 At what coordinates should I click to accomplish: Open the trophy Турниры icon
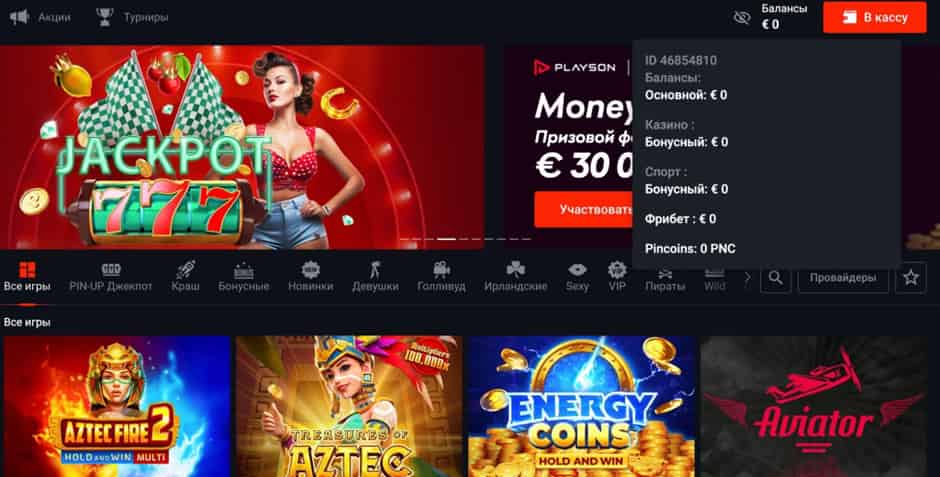tap(105, 17)
